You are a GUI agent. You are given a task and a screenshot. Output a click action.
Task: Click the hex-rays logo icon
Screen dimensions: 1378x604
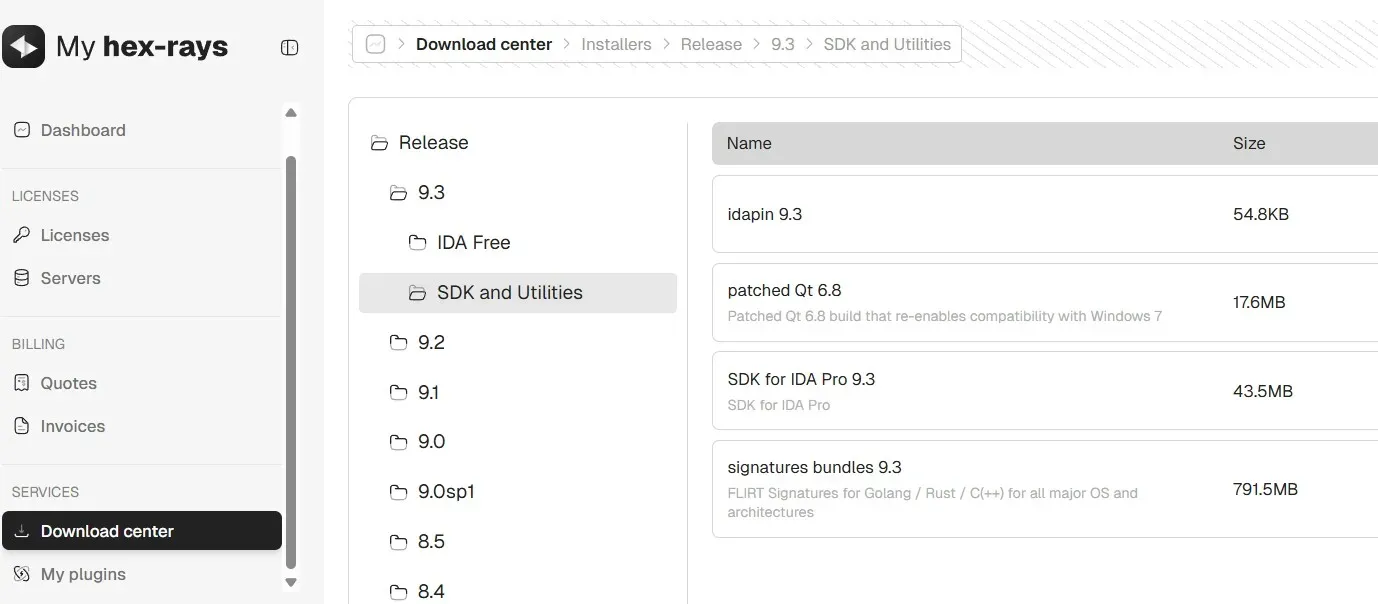(24, 47)
